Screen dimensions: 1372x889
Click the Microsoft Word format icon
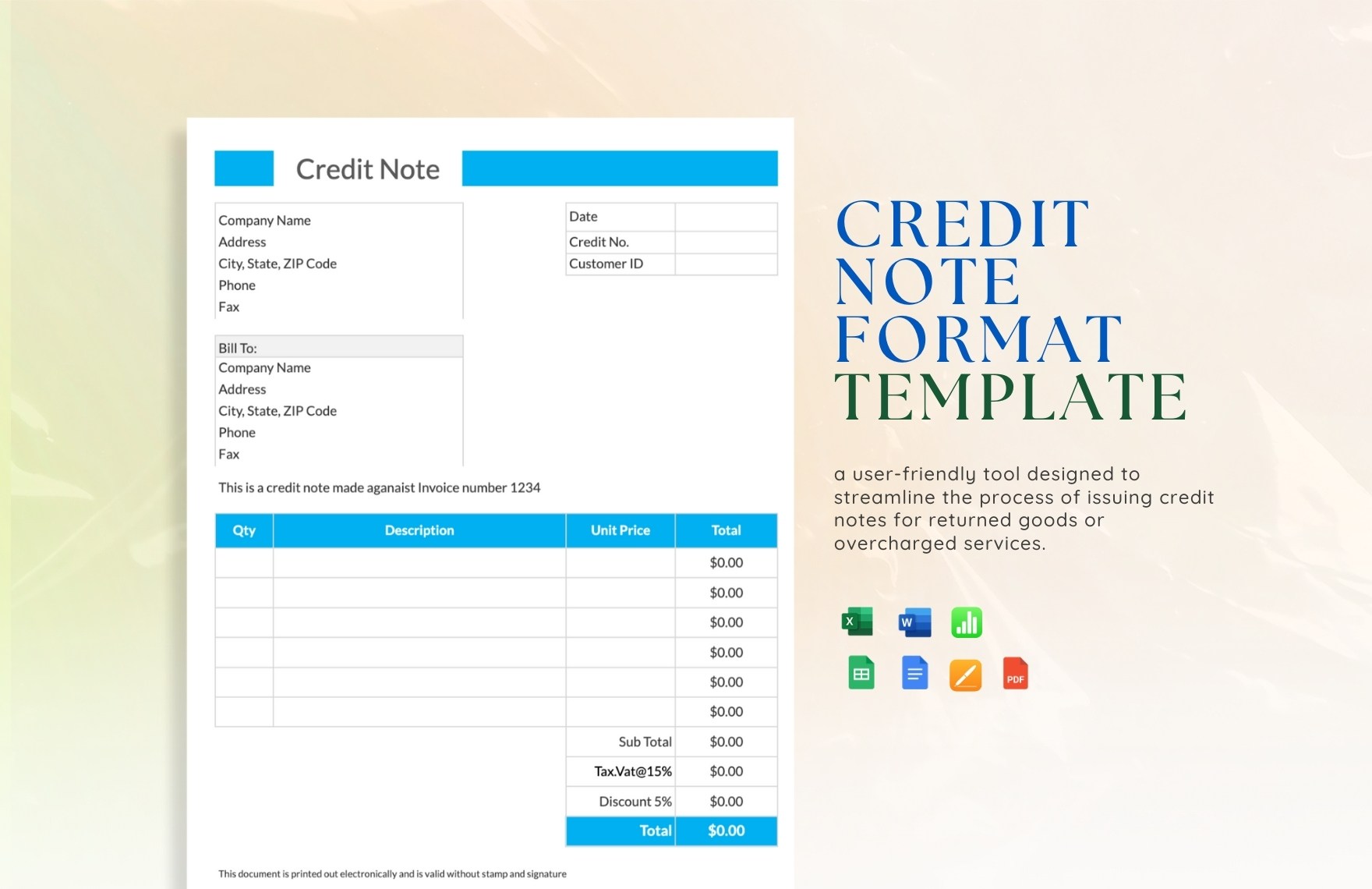click(914, 622)
